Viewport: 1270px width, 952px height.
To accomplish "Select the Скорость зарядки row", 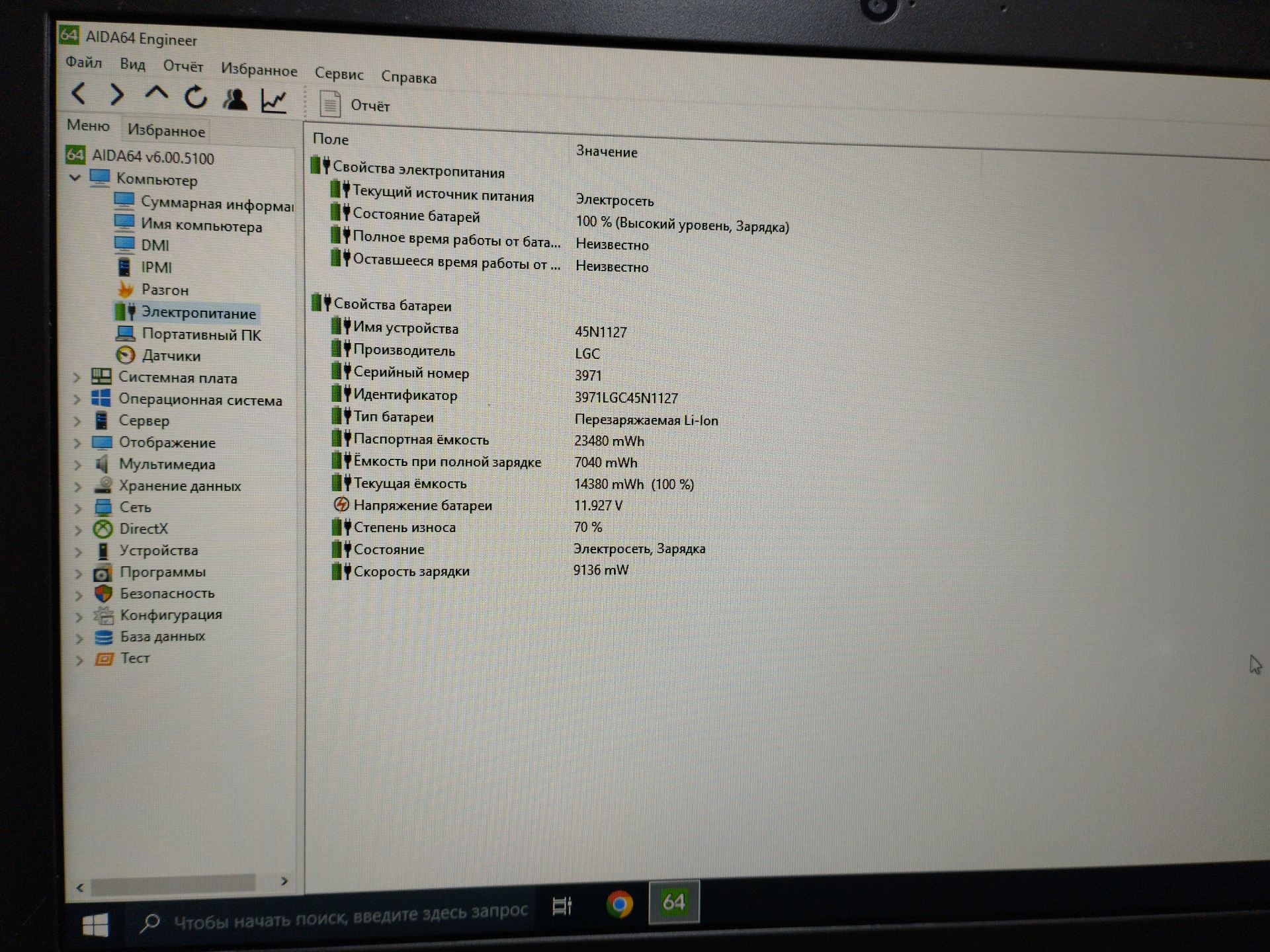I will pyautogui.click(x=480, y=571).
